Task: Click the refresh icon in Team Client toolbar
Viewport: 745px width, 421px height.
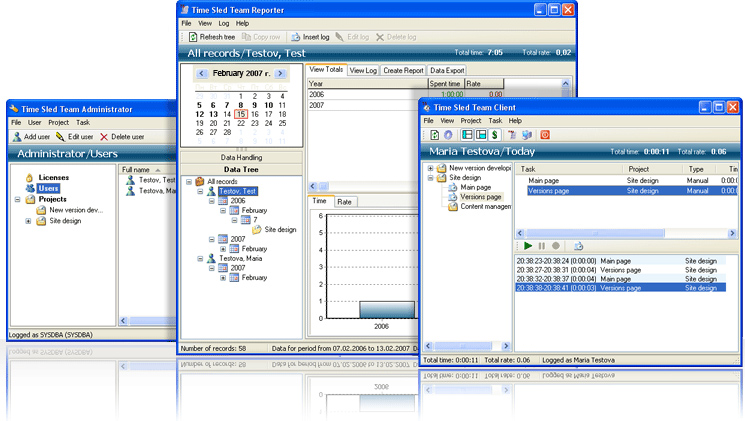Action: 434,135
